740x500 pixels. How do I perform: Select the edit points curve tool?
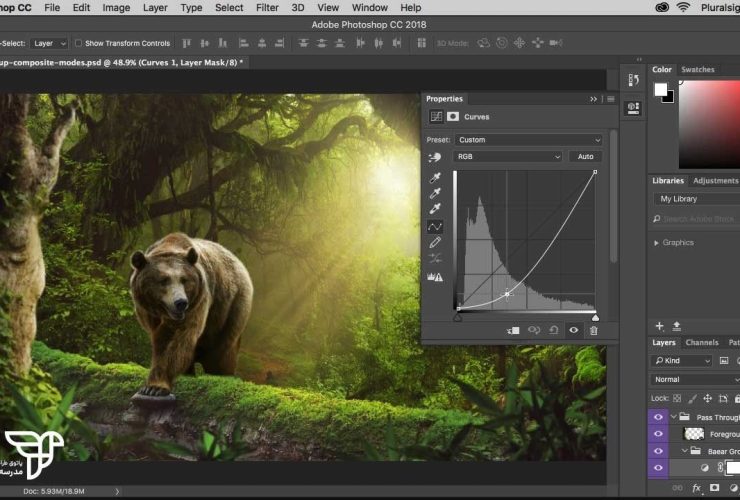pos(435,227)
